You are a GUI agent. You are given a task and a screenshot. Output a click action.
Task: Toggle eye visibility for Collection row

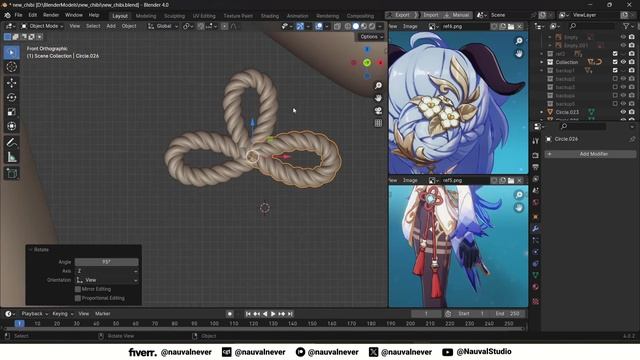tap(623, 62)
